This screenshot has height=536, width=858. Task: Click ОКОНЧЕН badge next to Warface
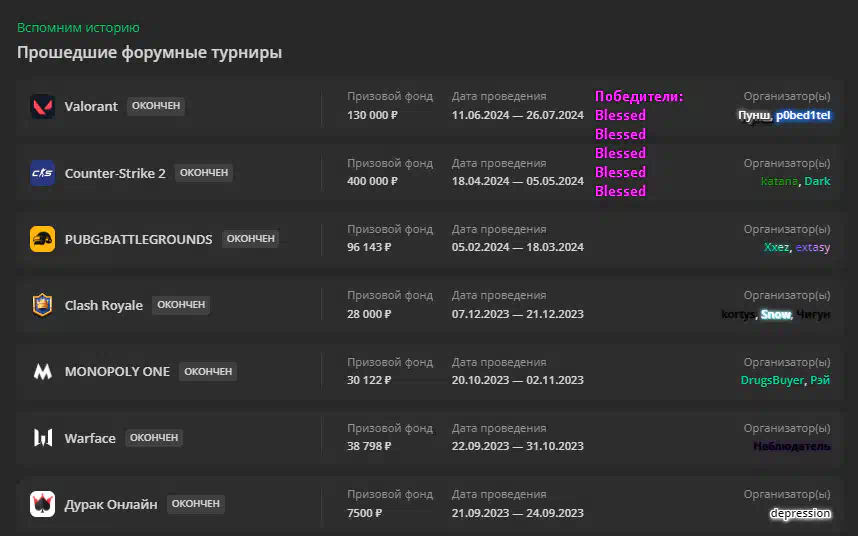(x=154, y=438)
